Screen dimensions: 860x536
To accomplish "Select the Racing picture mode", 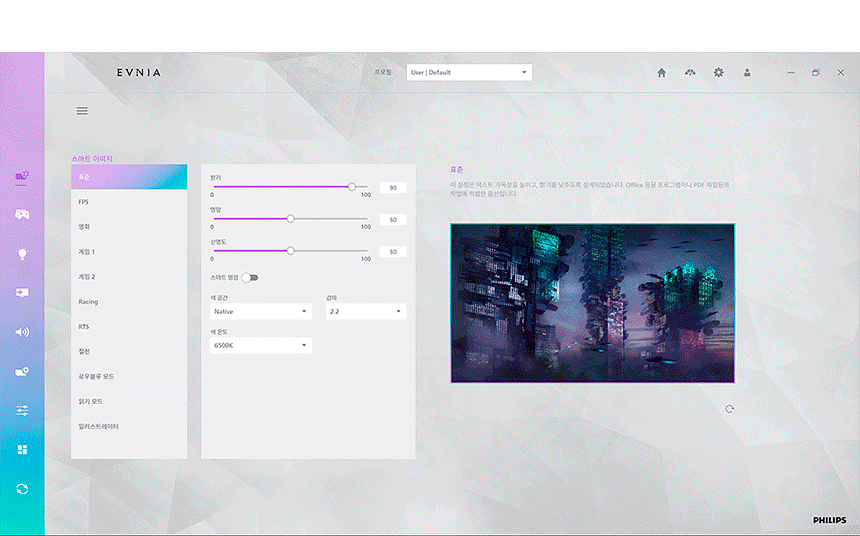I will (x=128, y=302).
